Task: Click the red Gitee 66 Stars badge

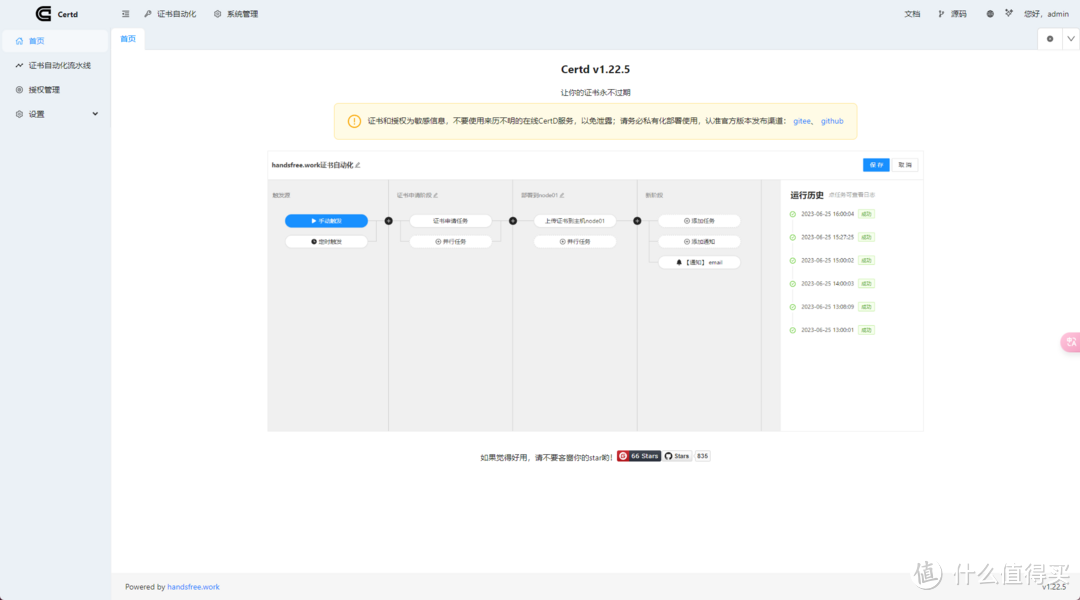Action: tap(638, 456)
